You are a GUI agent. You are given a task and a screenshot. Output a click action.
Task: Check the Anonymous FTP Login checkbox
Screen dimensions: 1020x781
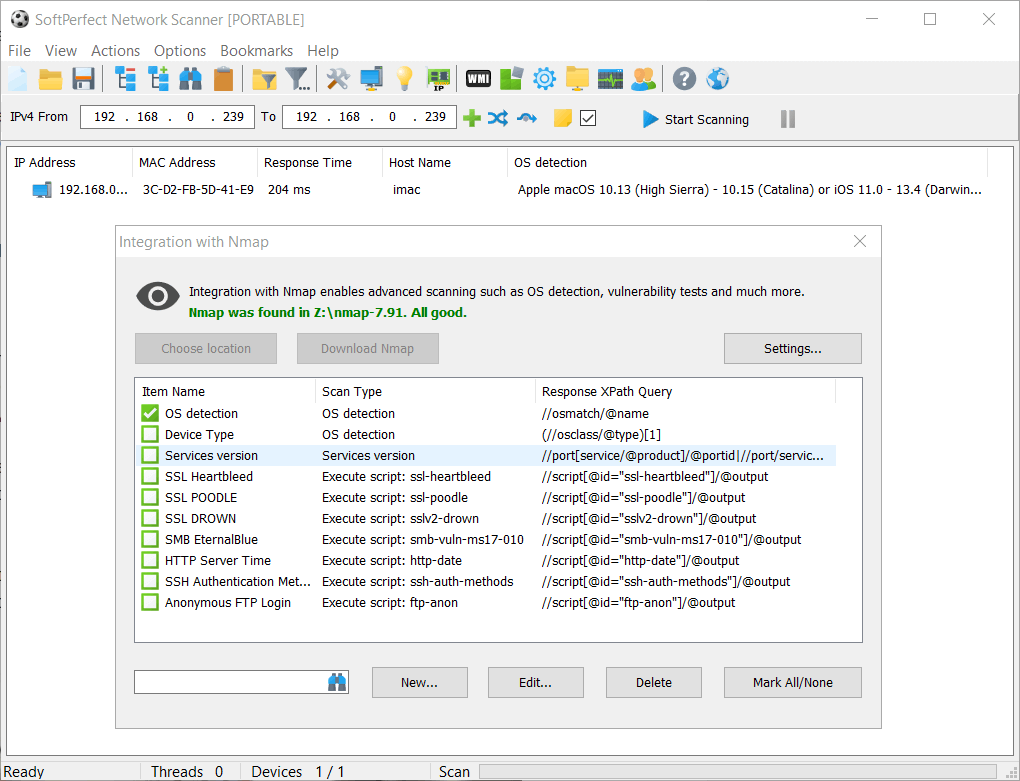tap(150, 602)
